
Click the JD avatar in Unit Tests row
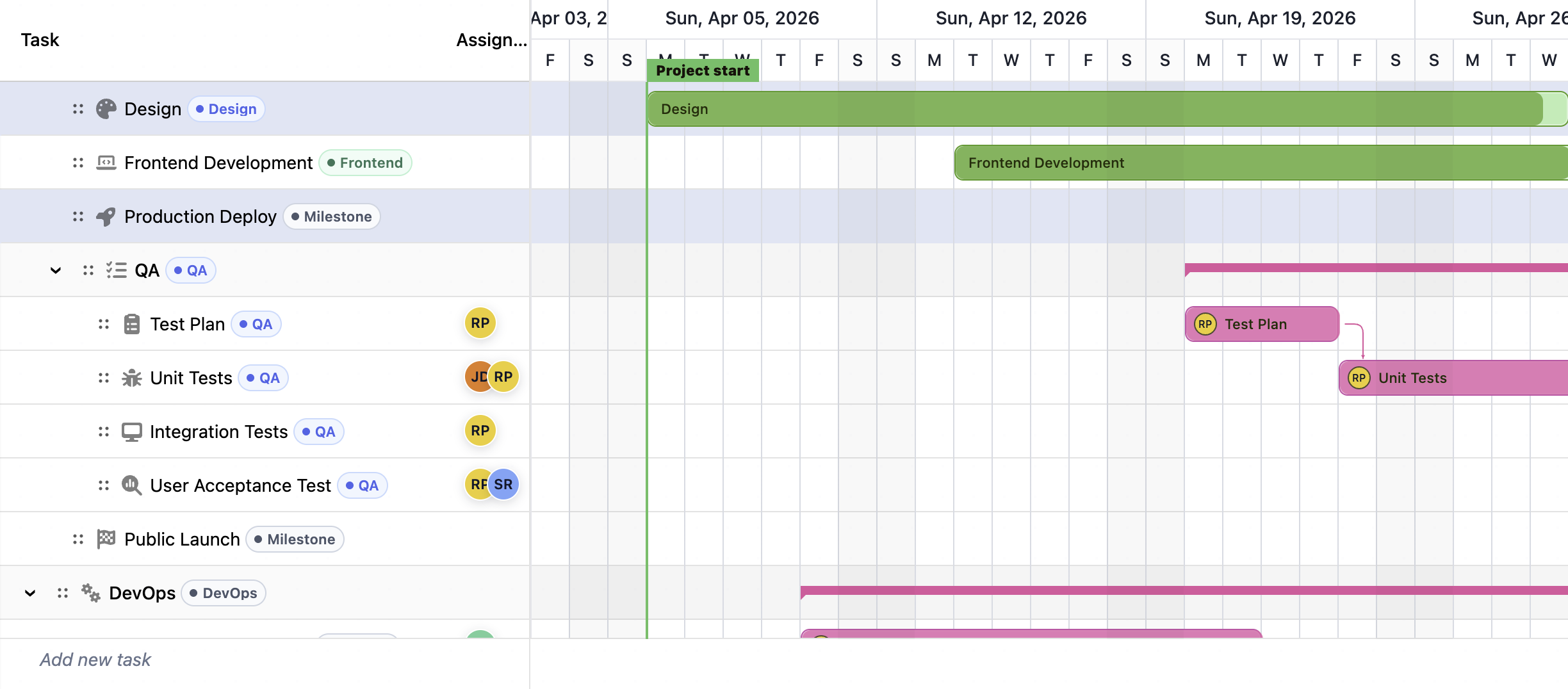click(476, 377)
